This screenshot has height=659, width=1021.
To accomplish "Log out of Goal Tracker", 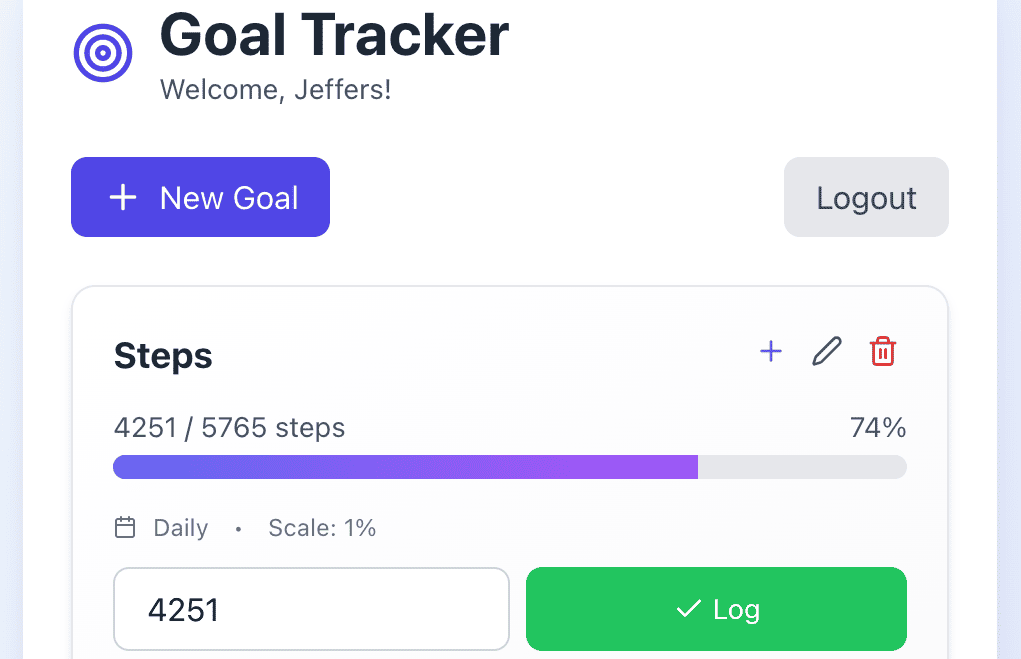I will tap(865, 197).
